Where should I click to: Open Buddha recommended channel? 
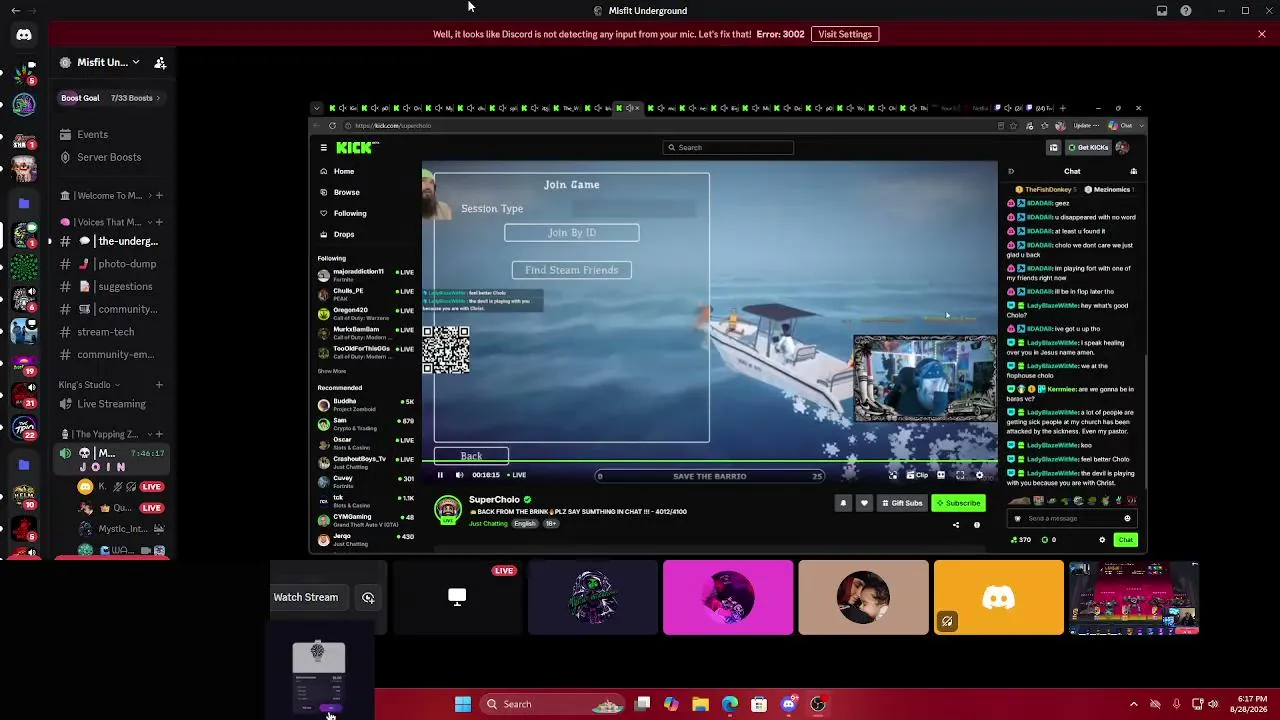[x=366, y=404]
